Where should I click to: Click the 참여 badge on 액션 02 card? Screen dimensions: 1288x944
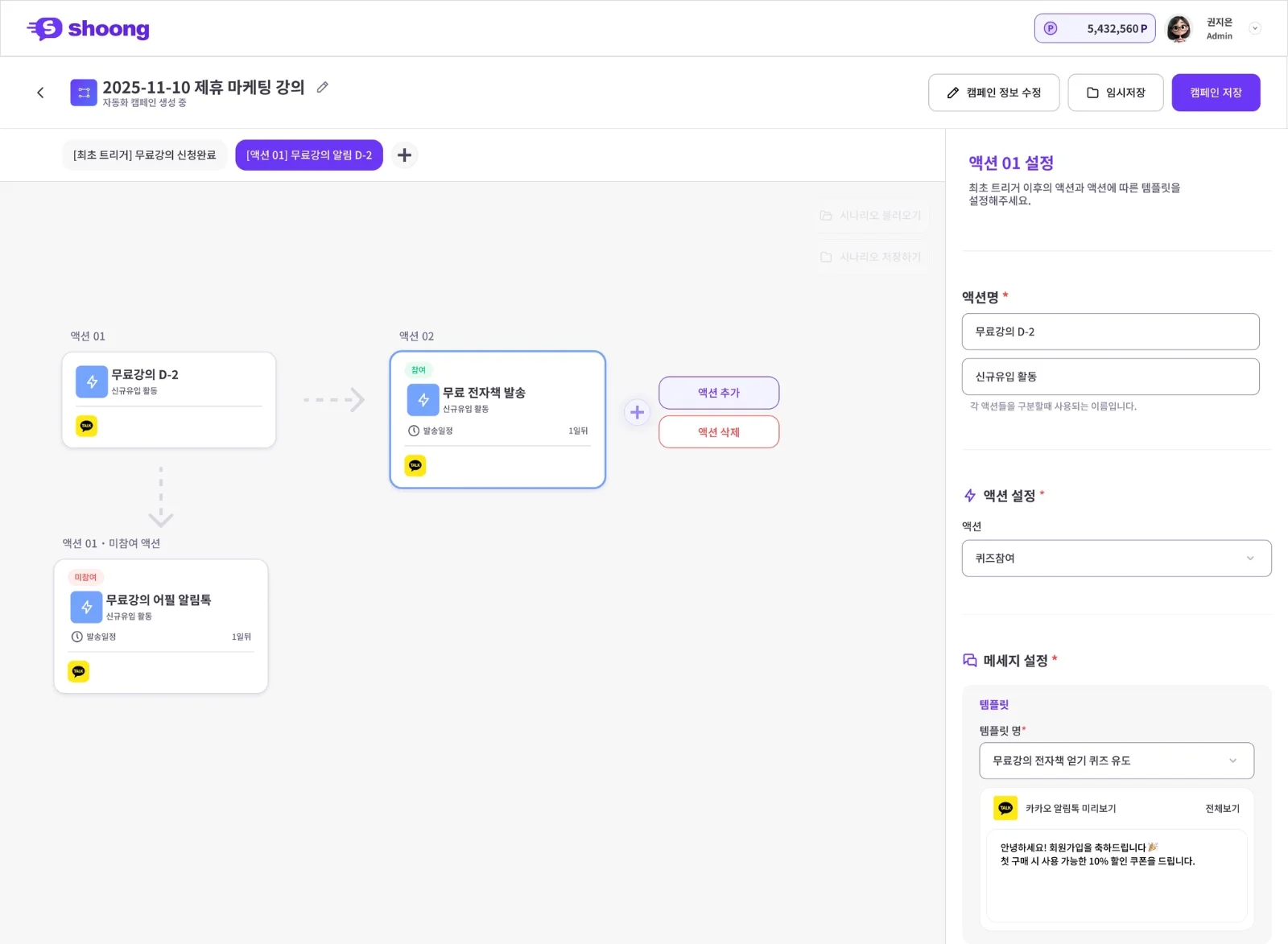(419, 370)
